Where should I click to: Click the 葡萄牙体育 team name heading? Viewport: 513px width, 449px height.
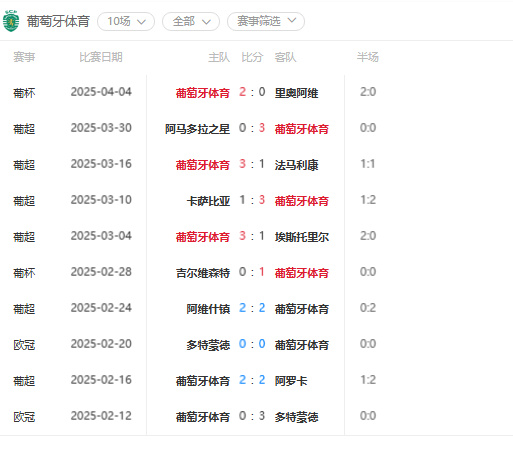[x=58, y=21]
